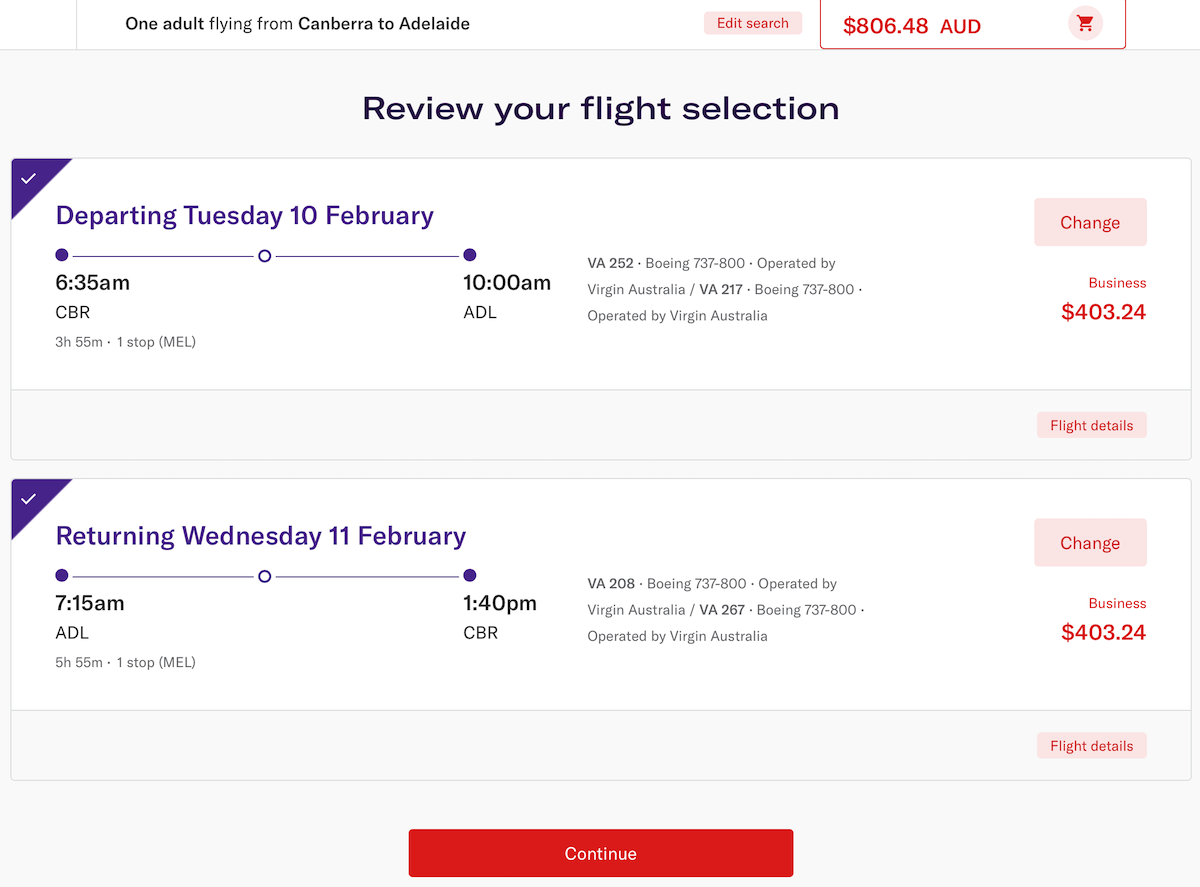Open Flight details for the departing flight
This screenshot has height=887, width=1200.
pos(1091,424)
